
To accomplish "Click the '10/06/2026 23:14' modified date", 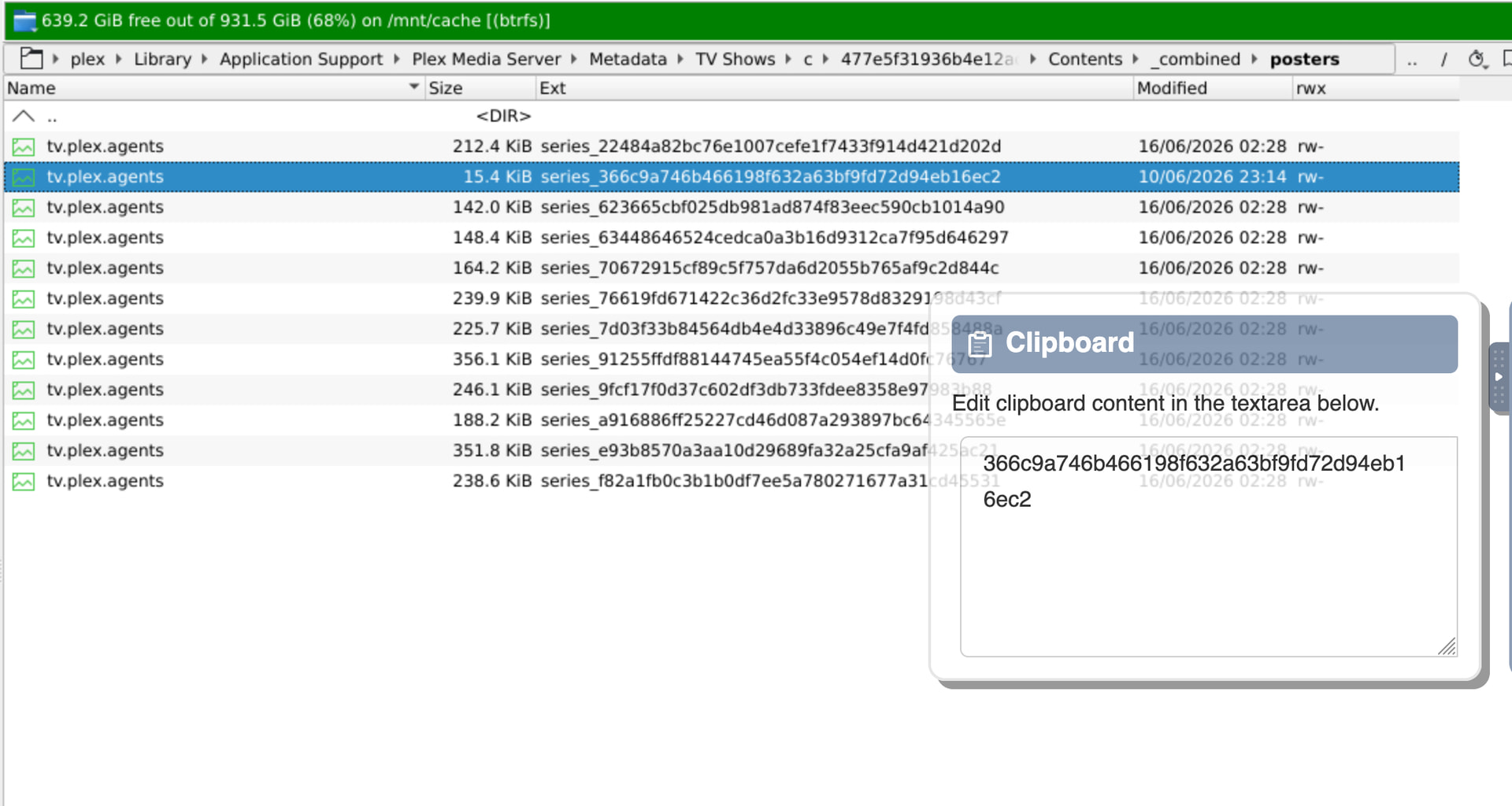I will [x=1212, y=177].
